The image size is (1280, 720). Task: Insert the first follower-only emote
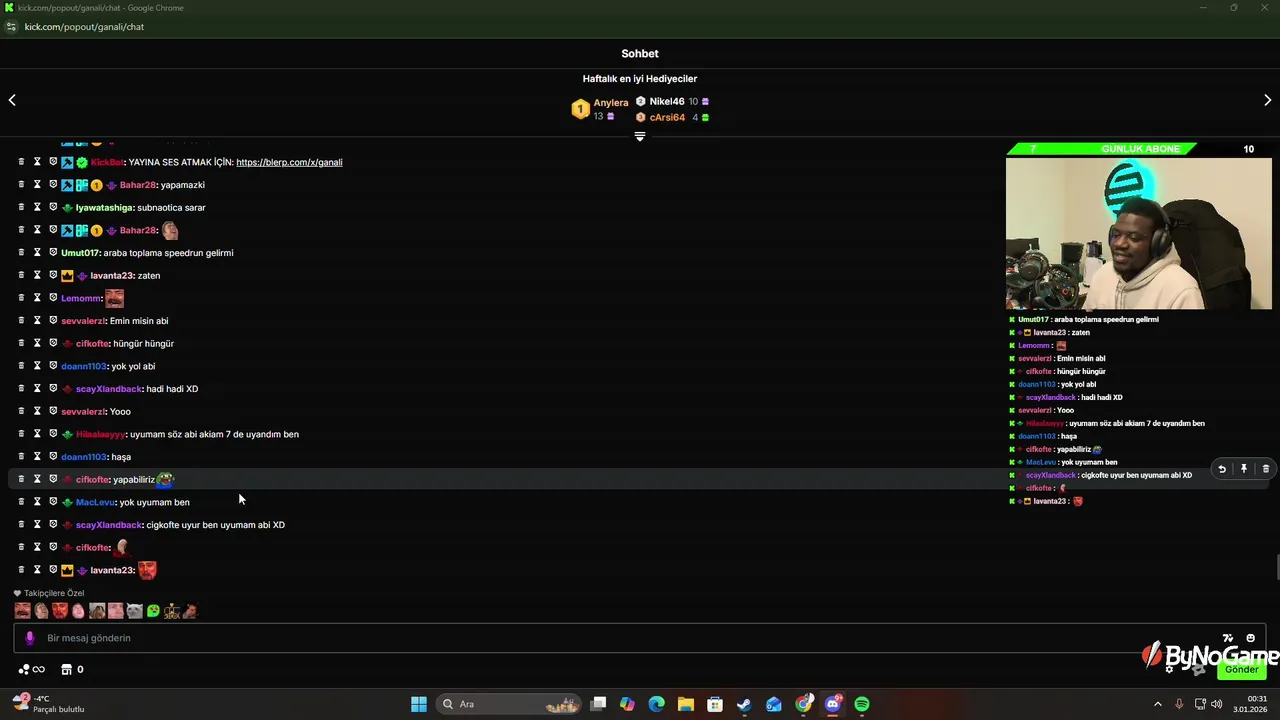tap(22, 610)
